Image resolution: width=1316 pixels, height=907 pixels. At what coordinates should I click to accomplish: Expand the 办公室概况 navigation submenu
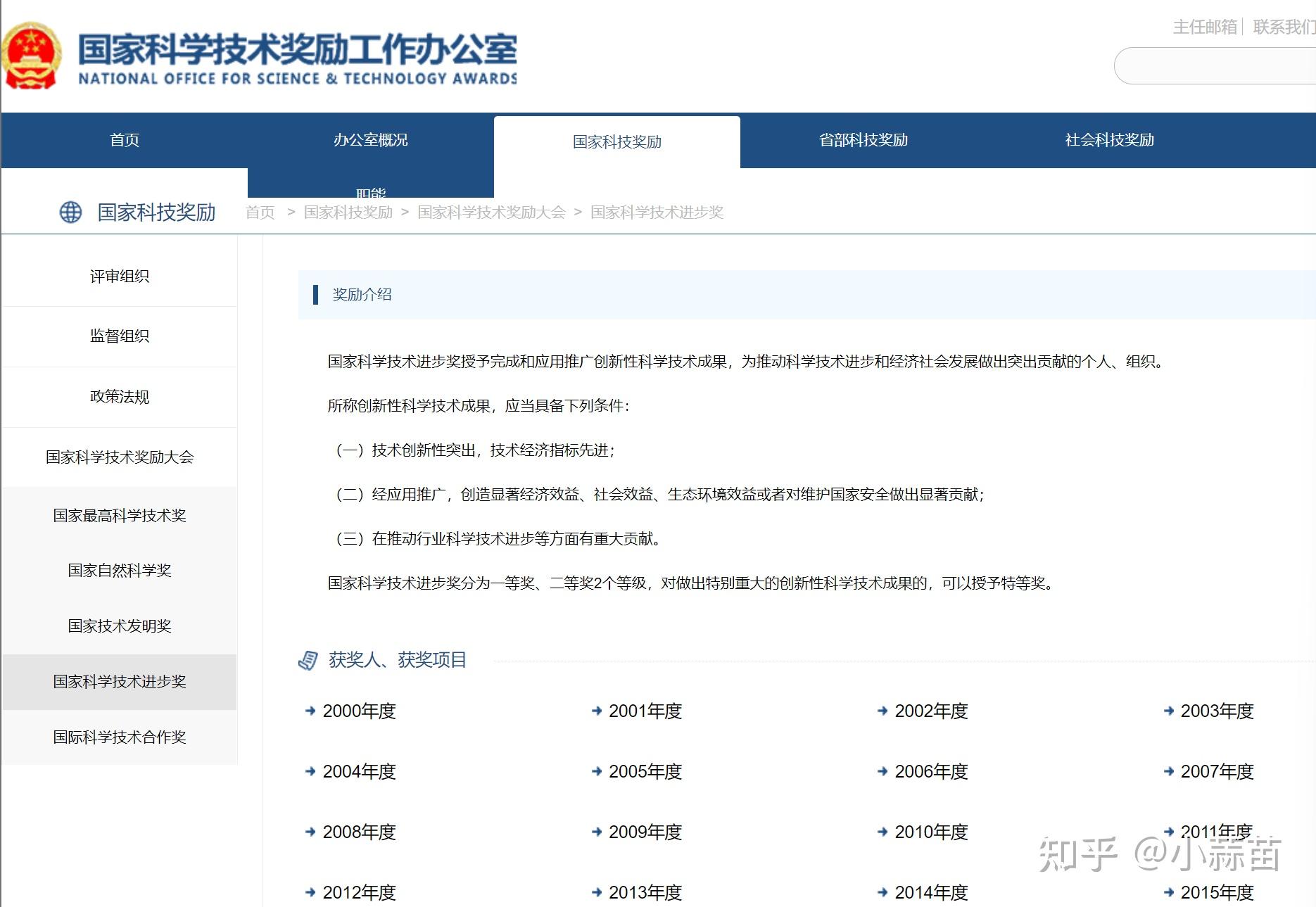371,140
